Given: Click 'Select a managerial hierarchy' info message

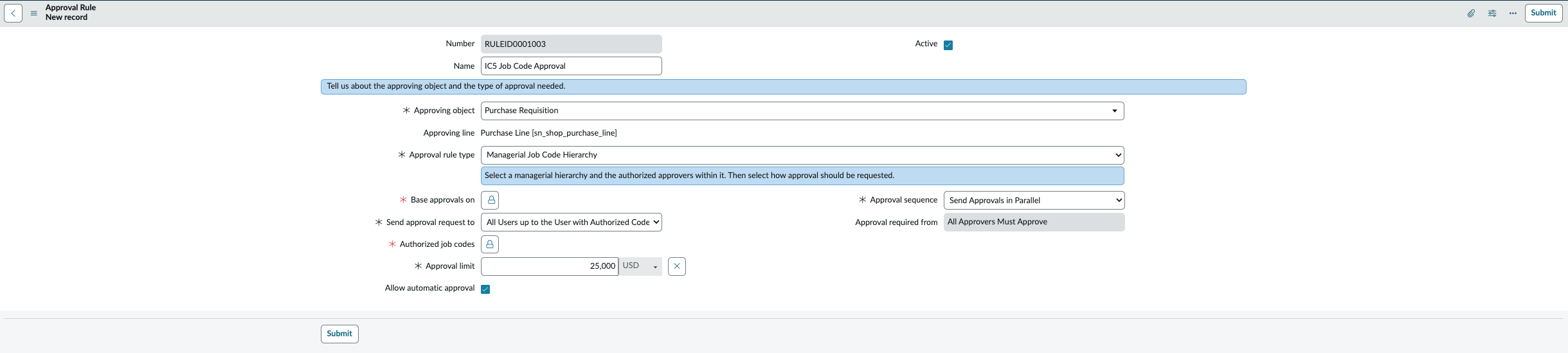Looking at the screenshot, I should pos(802,176).
